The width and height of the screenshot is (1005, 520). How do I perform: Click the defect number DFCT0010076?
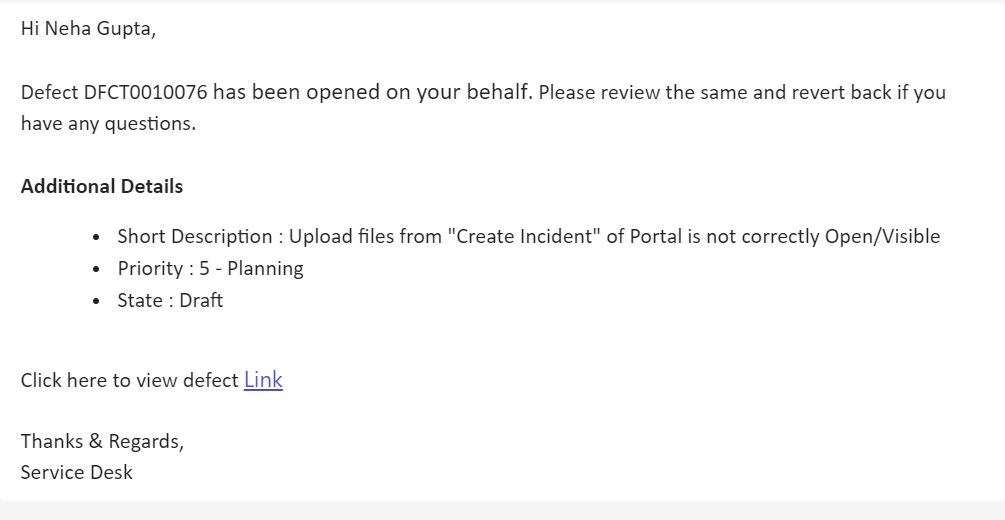click(x=146, y=93)
